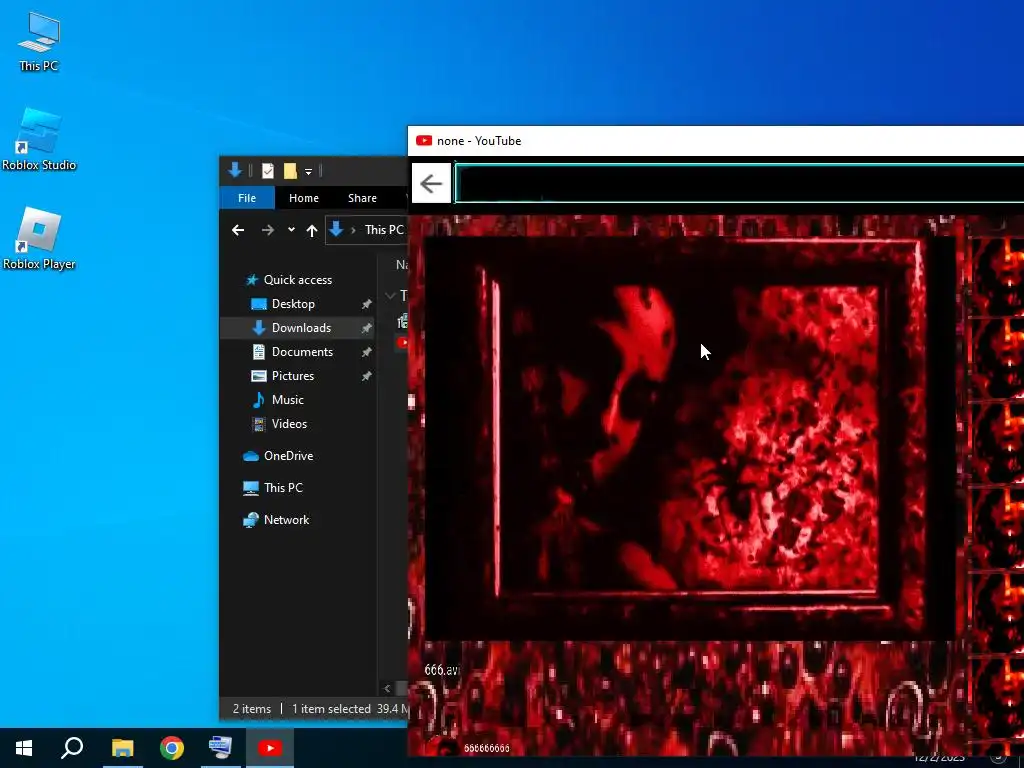
Task: Unpin Pictures using its pin icon
Action: click(366, 376)
